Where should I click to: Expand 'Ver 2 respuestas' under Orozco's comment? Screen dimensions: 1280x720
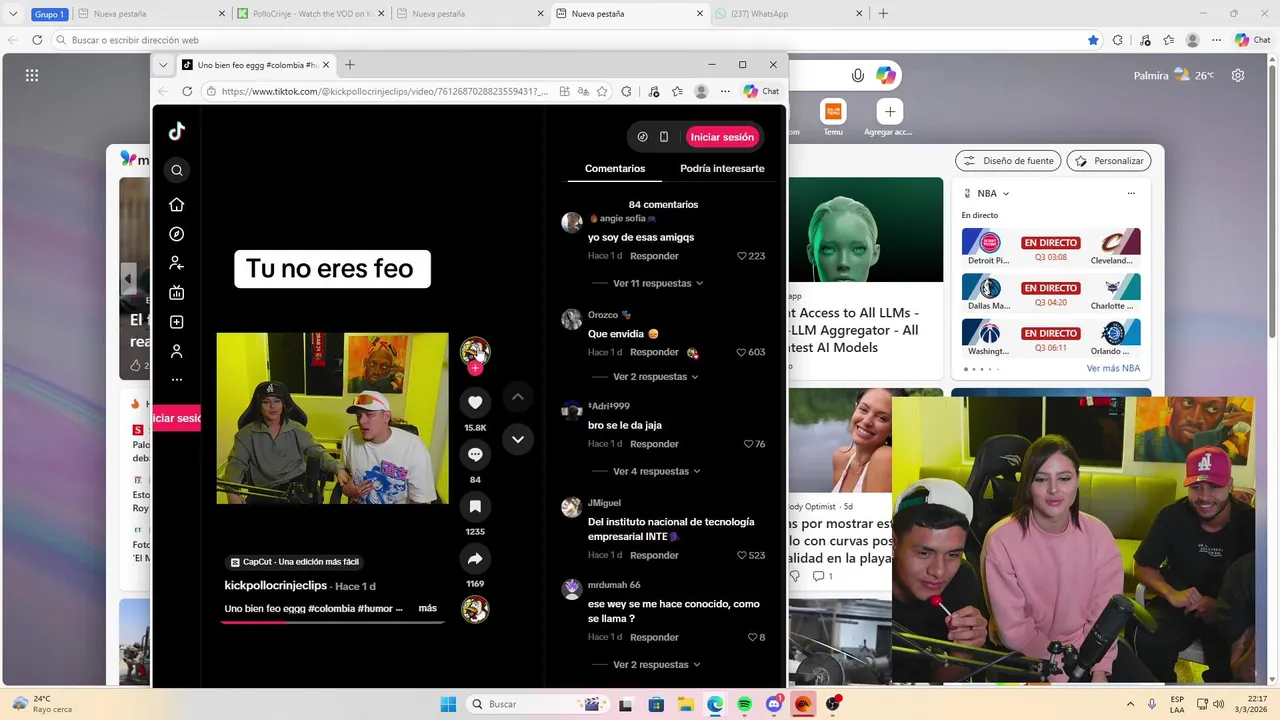655,377
